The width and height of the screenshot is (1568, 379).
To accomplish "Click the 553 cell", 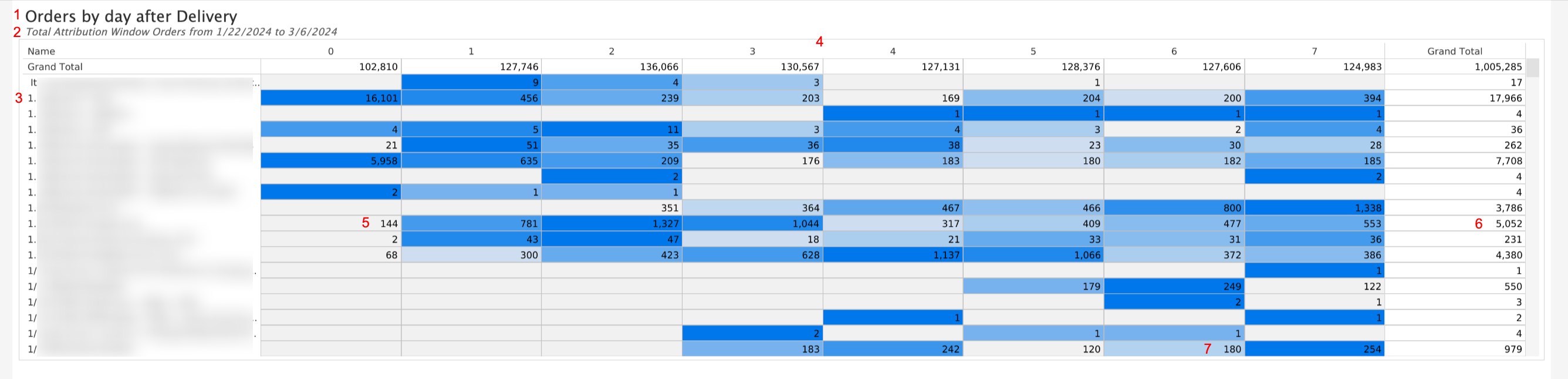I will 1314,224.
